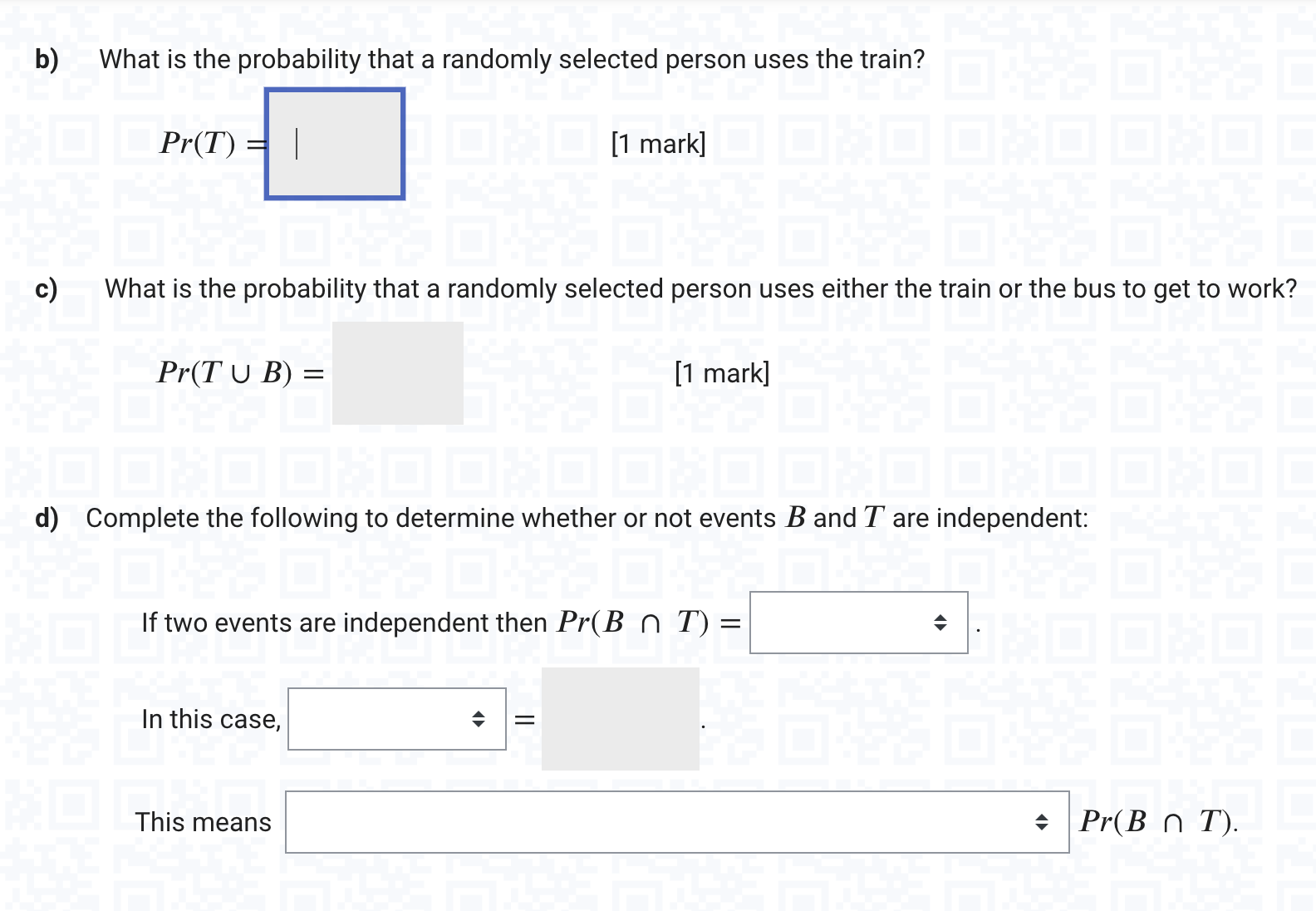Click the sort-arrows icon in the "In this case" selector
Screen dimensions: 1316x911
(x=479, y=719)
